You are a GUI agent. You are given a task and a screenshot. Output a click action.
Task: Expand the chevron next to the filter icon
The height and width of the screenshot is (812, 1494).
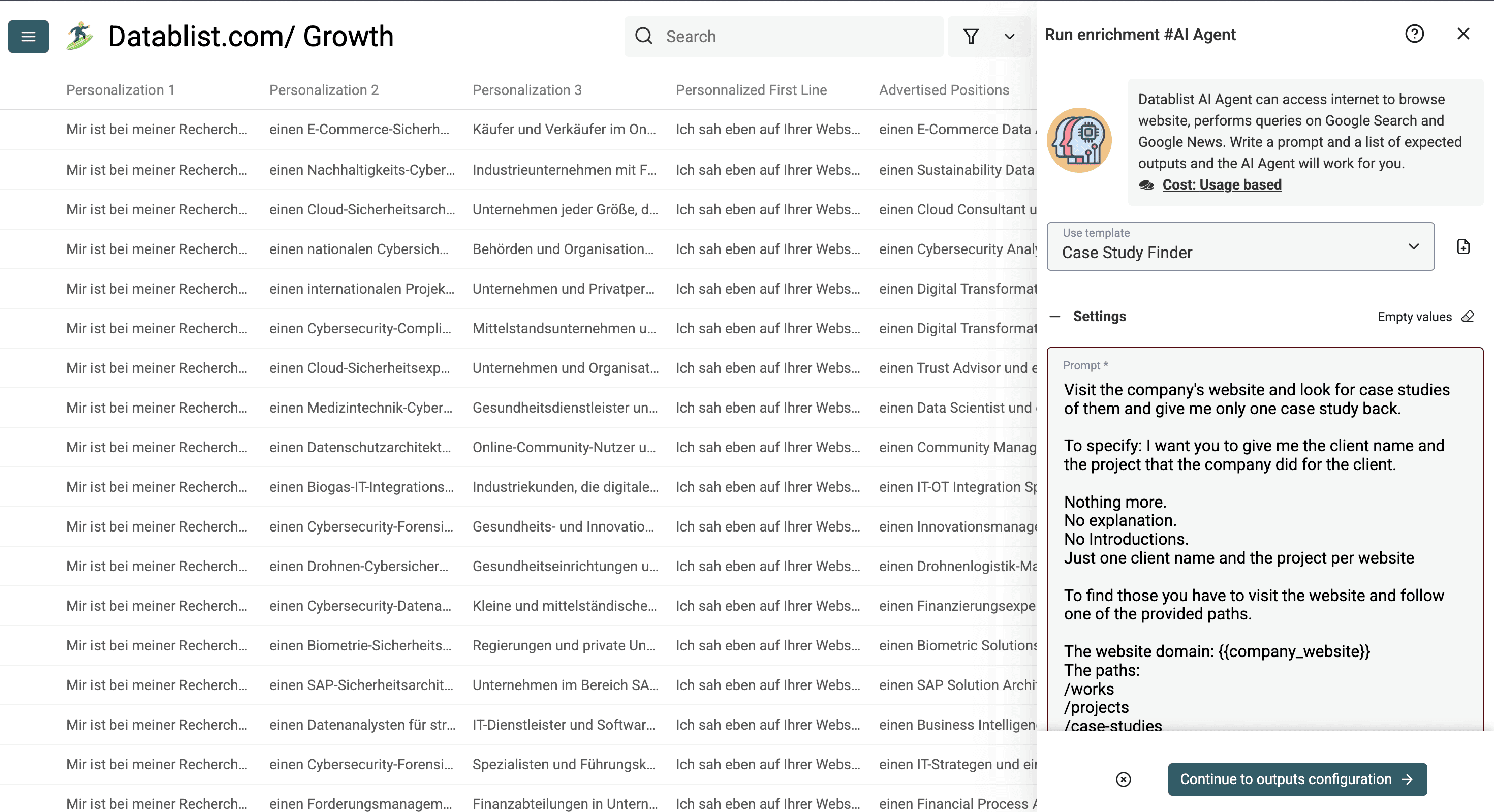pos(1009,36)
